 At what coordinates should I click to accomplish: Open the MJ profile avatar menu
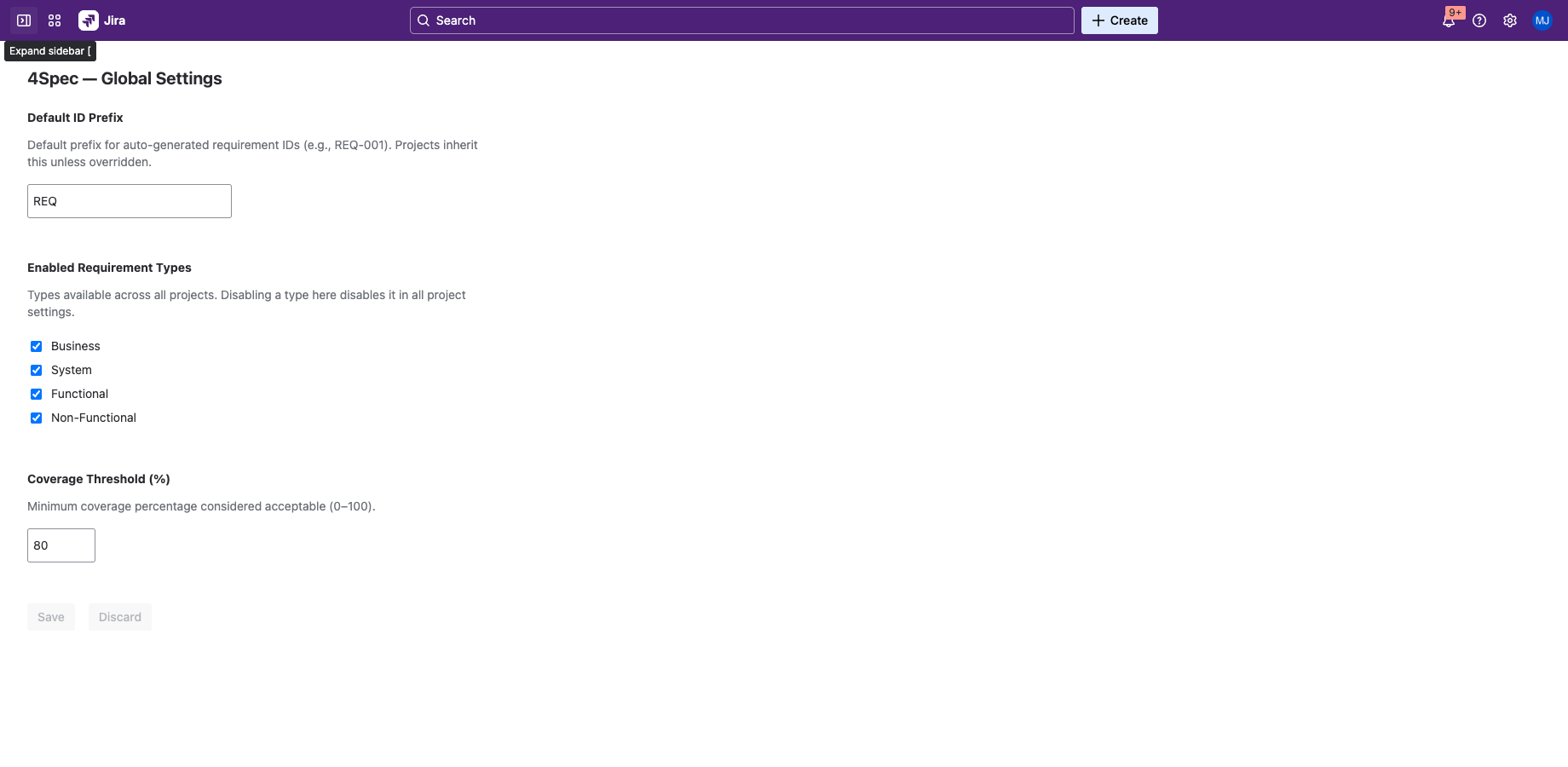(x=1542, y=20)
